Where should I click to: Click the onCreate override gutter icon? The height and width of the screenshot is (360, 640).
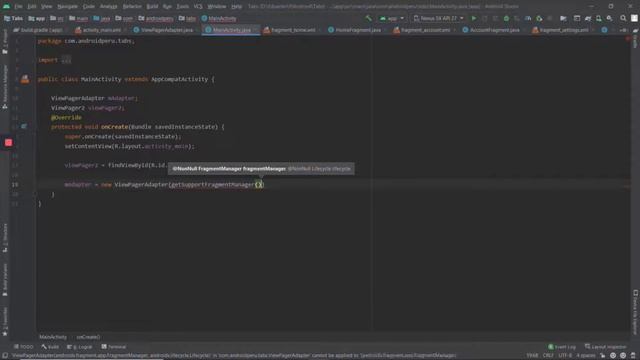click(x=24, y=127)
